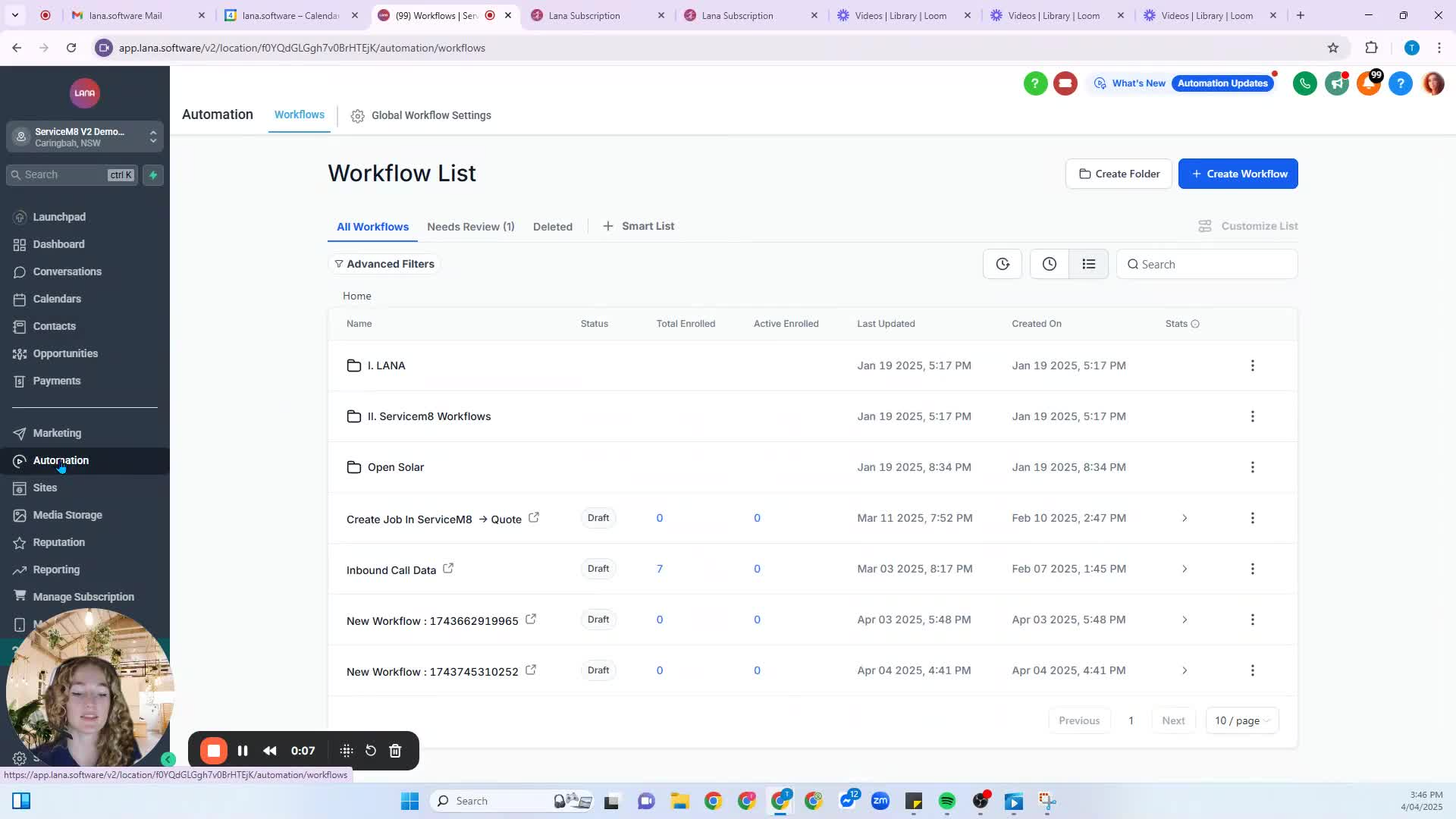
Task: Click the version history clock-arrow icon
Action: pos(1003,264)
